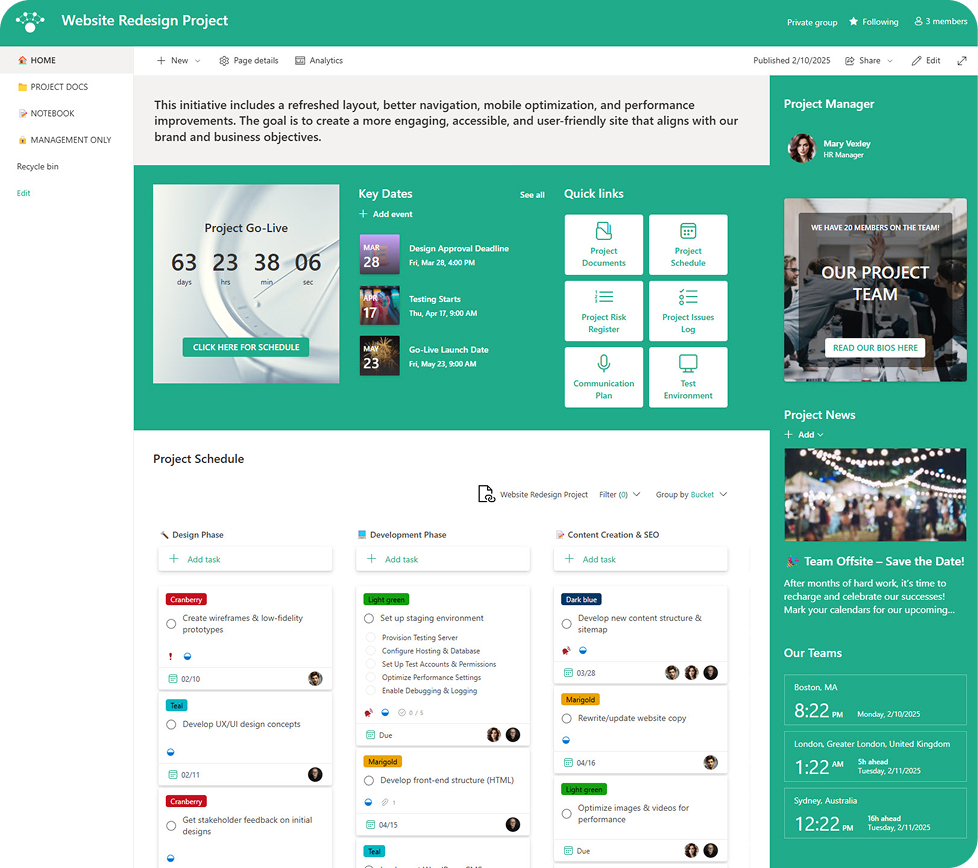Click the site logo next to Website Redesign Project

point(30,21)
